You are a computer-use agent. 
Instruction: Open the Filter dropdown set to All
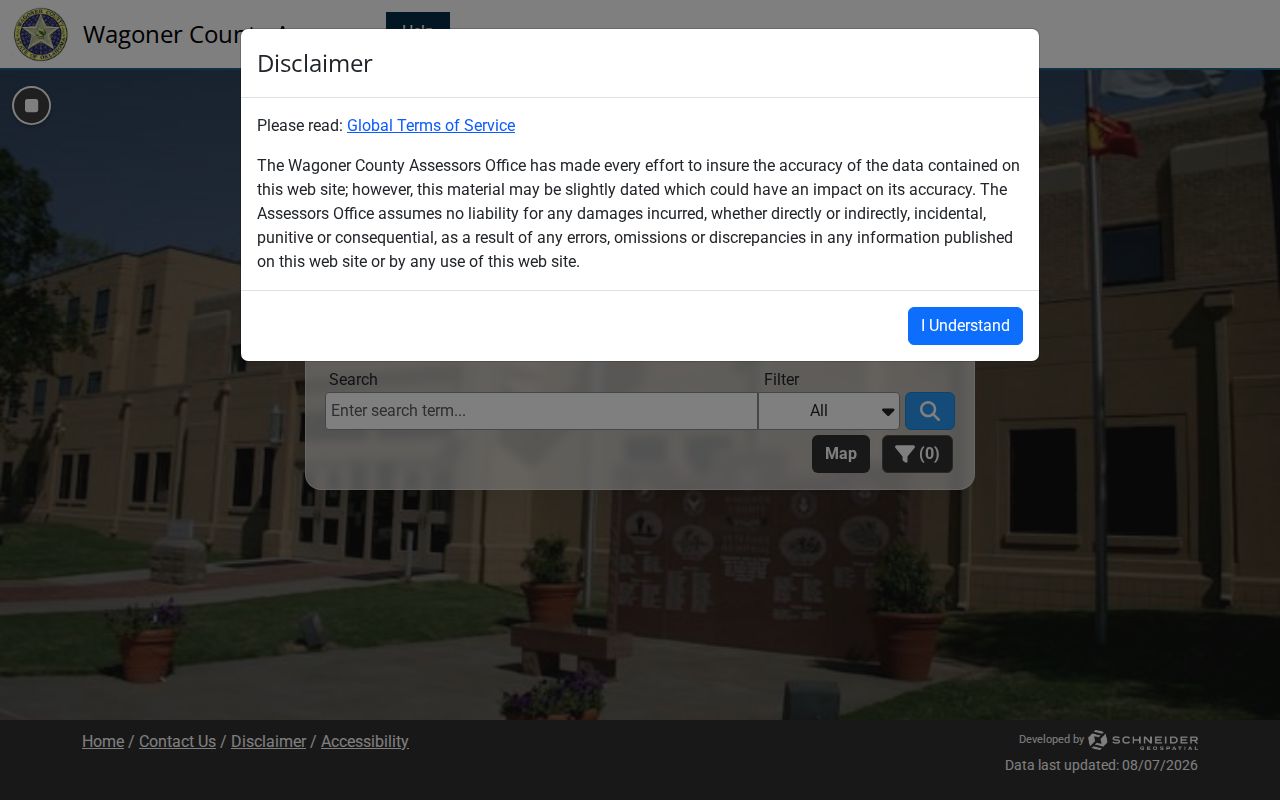point(829,411)
